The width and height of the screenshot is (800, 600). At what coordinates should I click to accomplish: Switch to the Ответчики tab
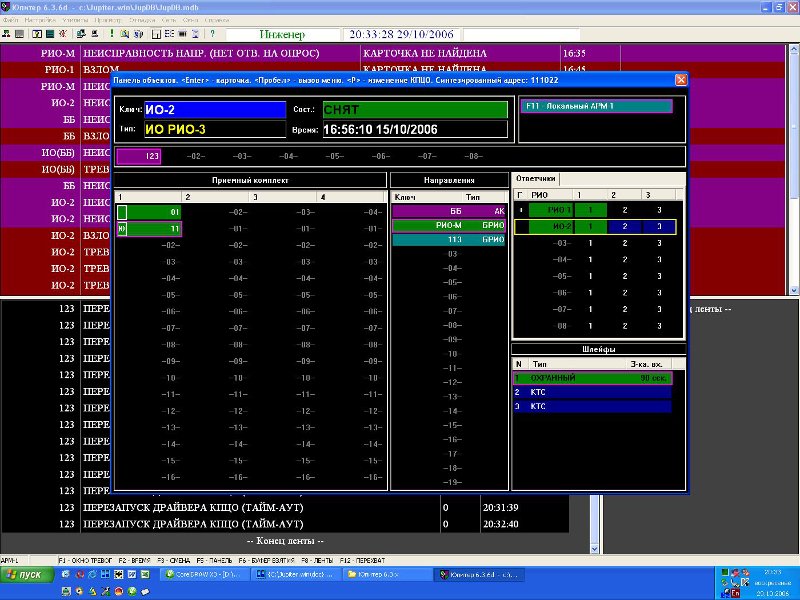(535, 179)
